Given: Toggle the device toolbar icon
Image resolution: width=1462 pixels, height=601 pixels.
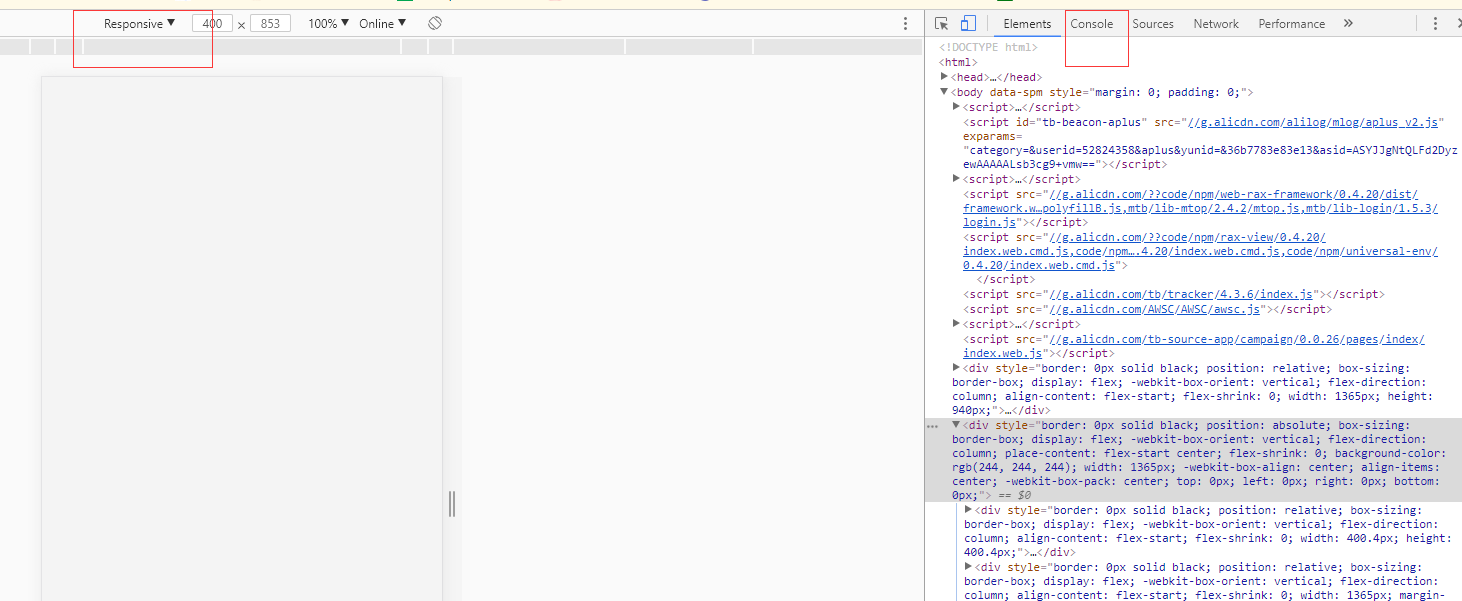Looking at the screenshot, I should [968, 24].
